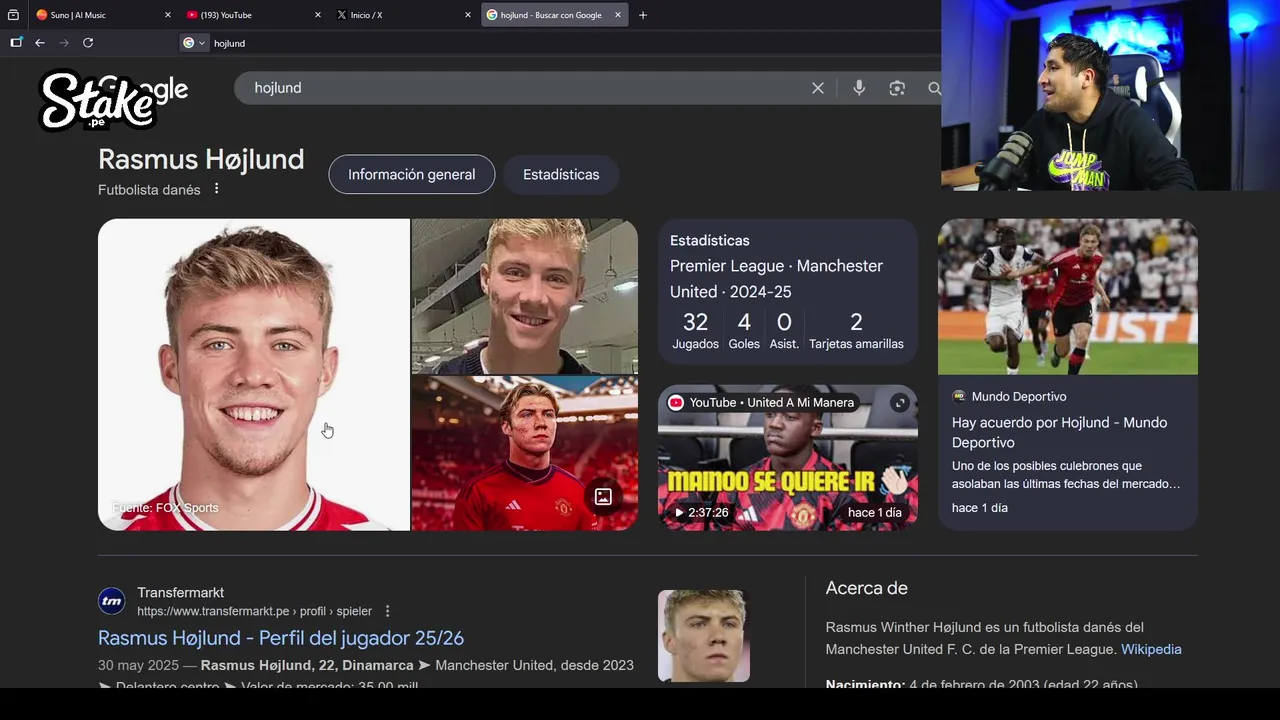Viewport: 1280px width, 720px height.
Task: Close the Suno AI Music tab
Action: (x=167, y=15)
